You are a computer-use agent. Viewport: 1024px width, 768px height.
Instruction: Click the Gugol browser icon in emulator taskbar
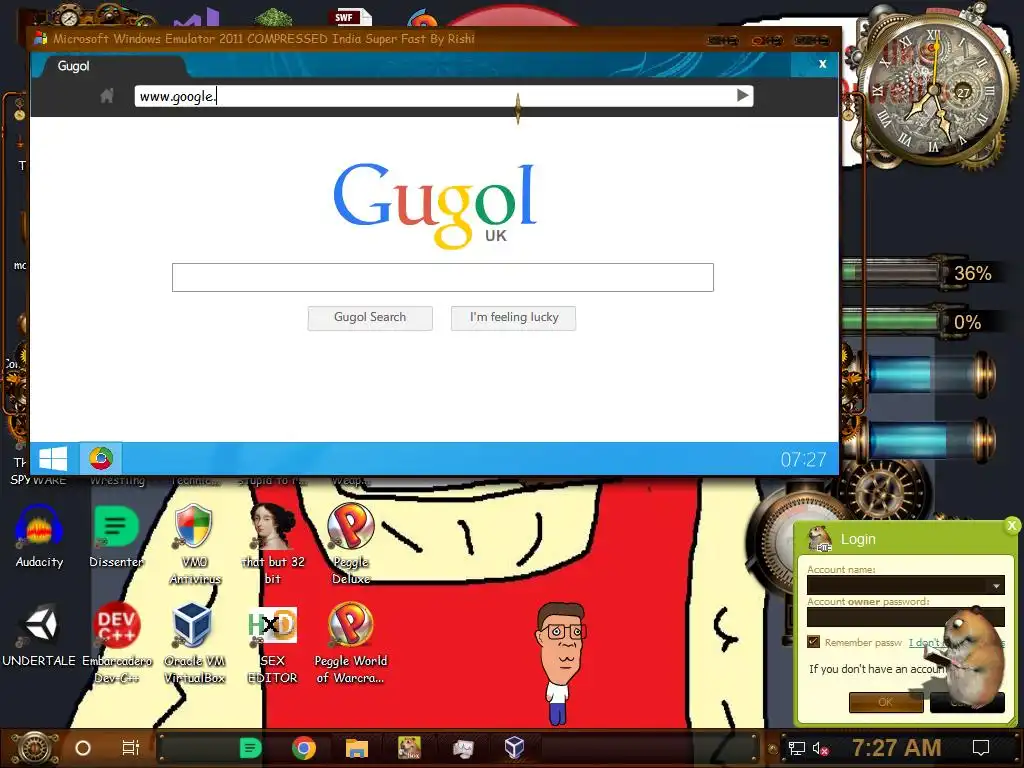click(101, 458)
